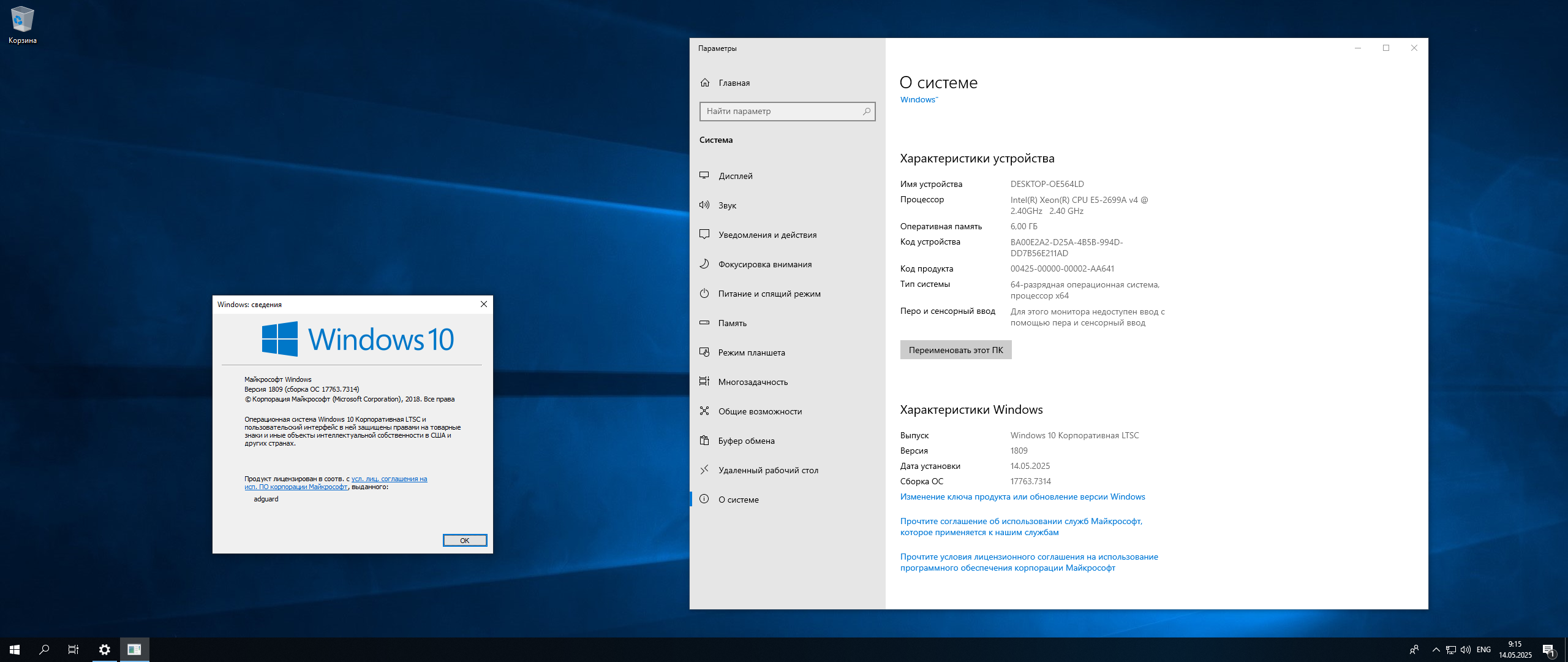Image resolution: width=1568 pixels, height=662 pixels.
Task: Open Буфер обмена settings
Action: 788,441
